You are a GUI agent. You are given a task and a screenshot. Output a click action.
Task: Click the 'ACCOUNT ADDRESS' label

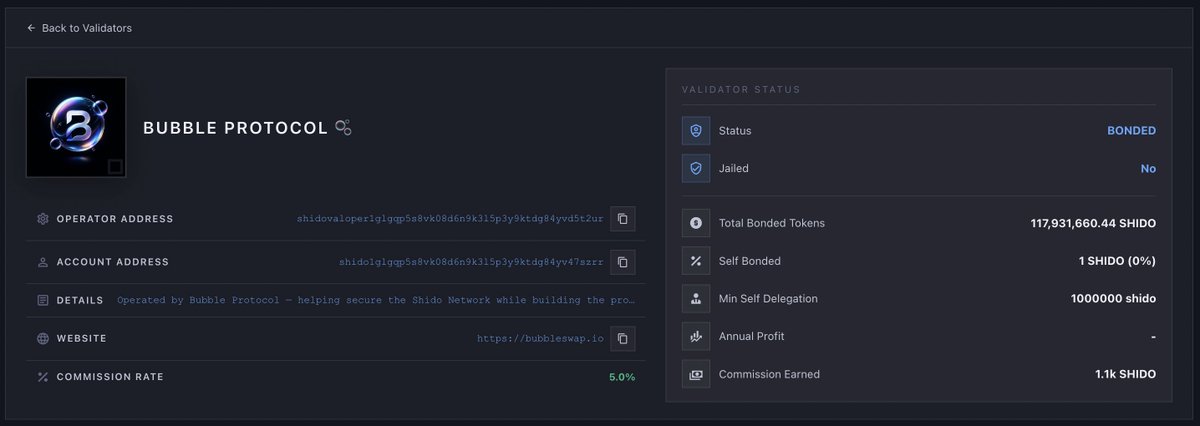click(113, 262)
